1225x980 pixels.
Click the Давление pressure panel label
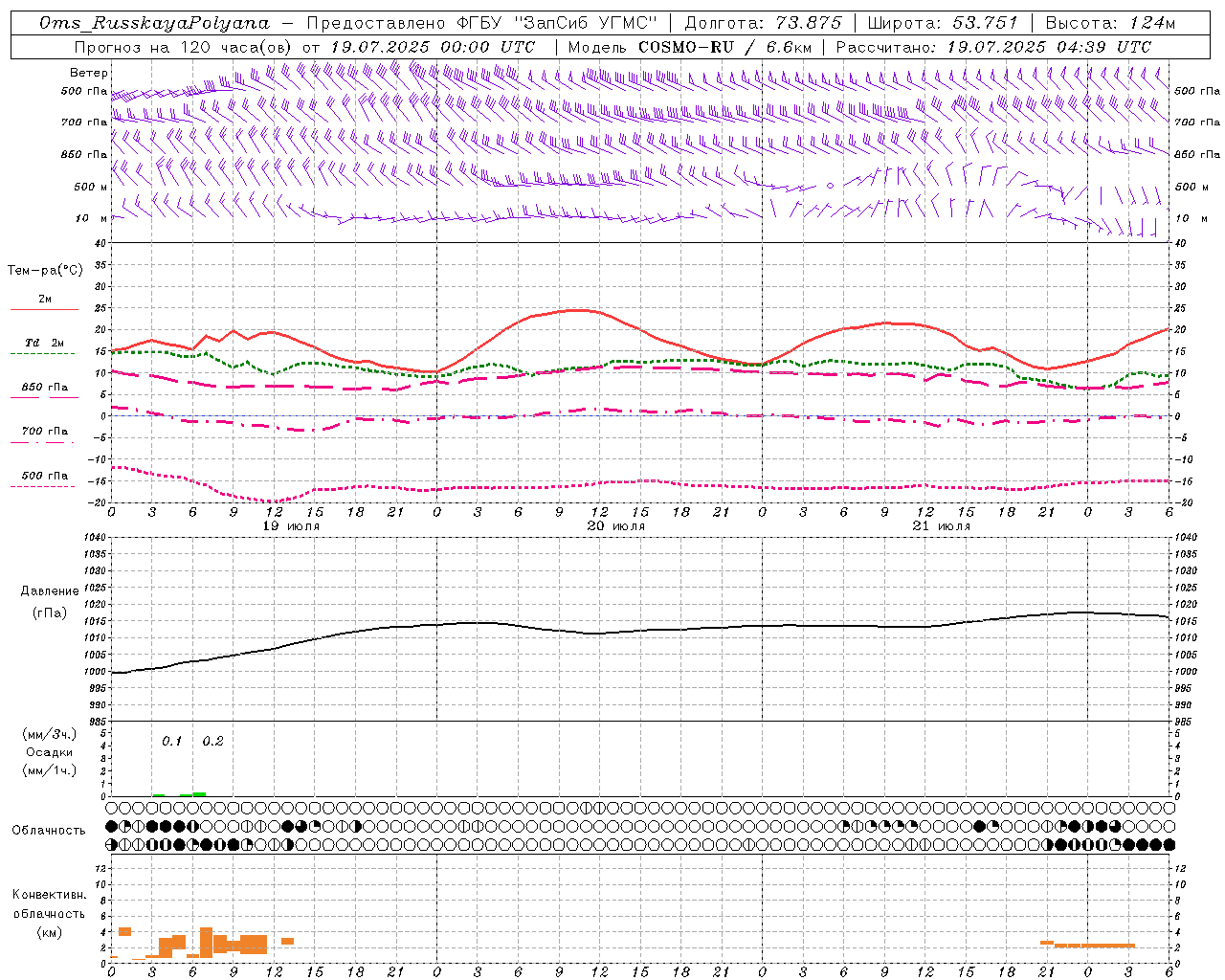tap(50, 591)
